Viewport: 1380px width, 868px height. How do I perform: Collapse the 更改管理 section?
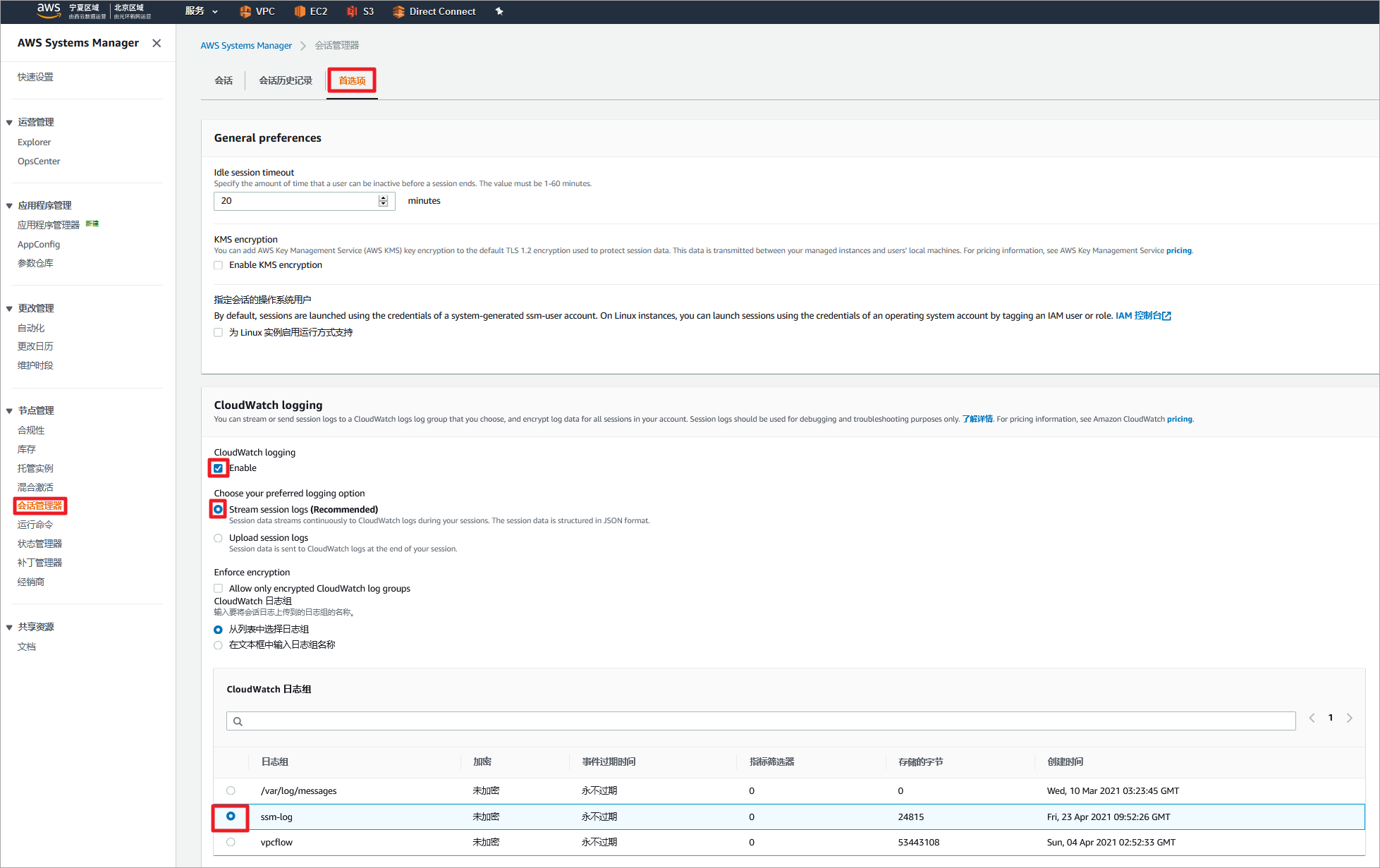(x=9, y=309)
